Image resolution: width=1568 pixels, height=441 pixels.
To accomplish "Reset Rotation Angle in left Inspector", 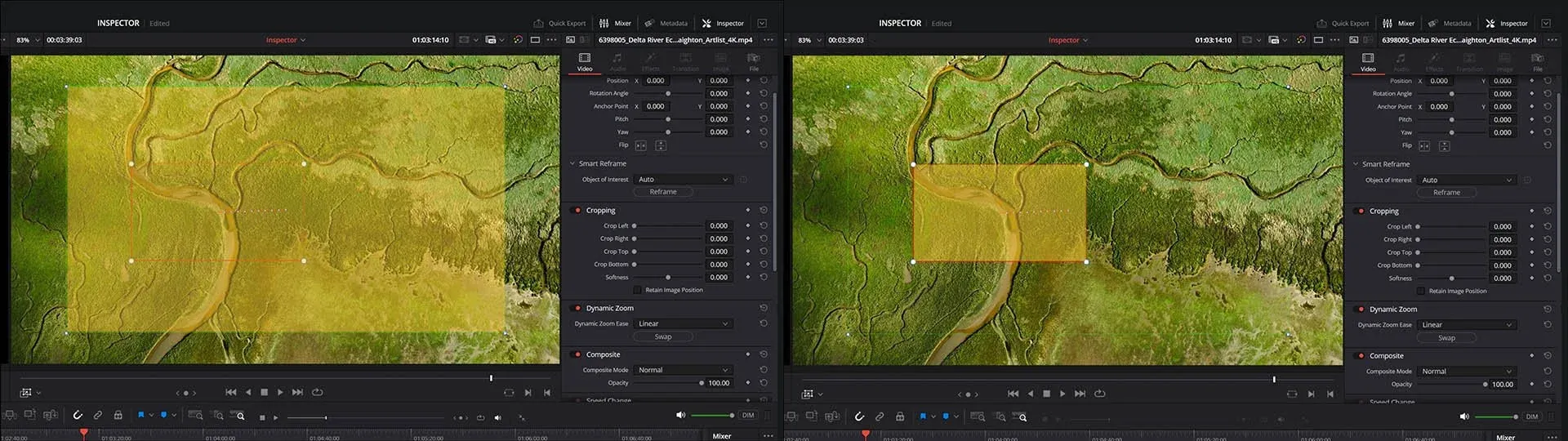I will coord(764,93).
